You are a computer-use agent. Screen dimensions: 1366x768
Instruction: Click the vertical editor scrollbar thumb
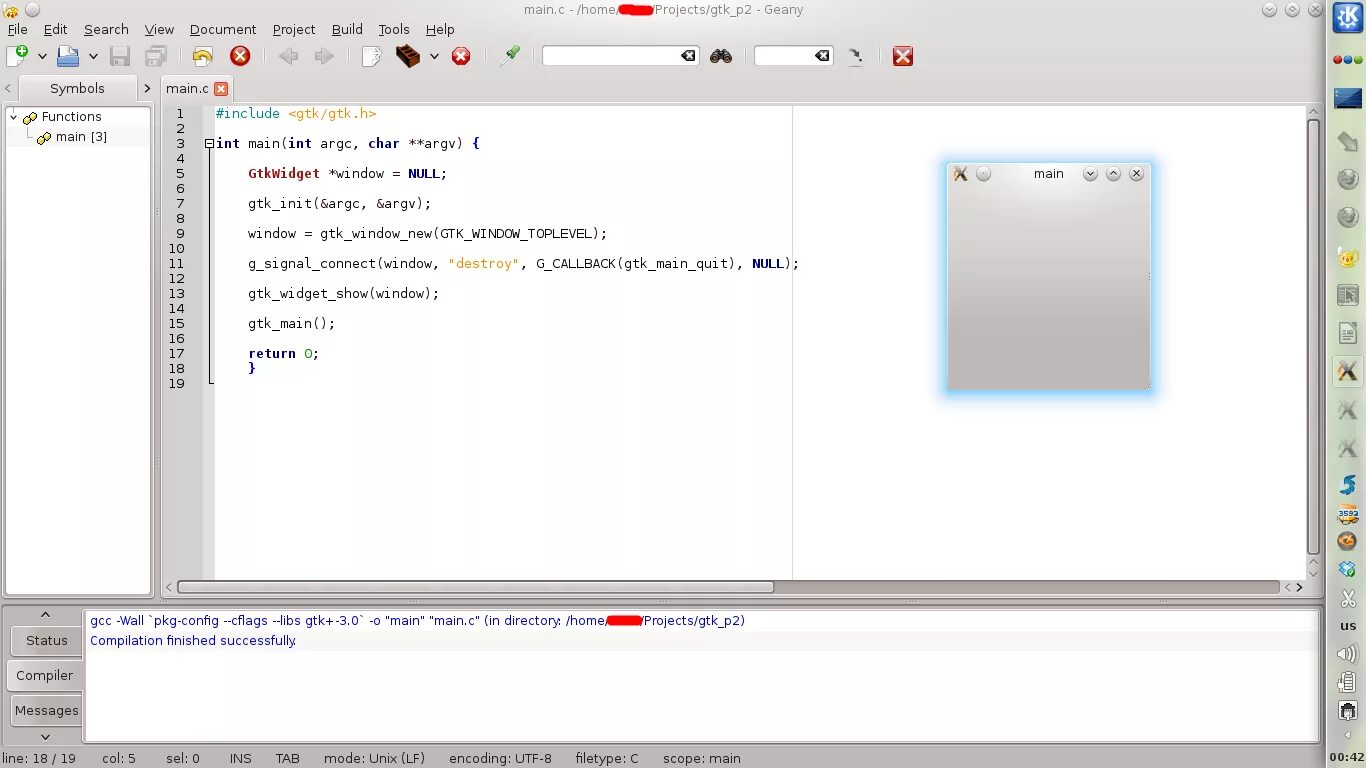tap(1313, 337)
